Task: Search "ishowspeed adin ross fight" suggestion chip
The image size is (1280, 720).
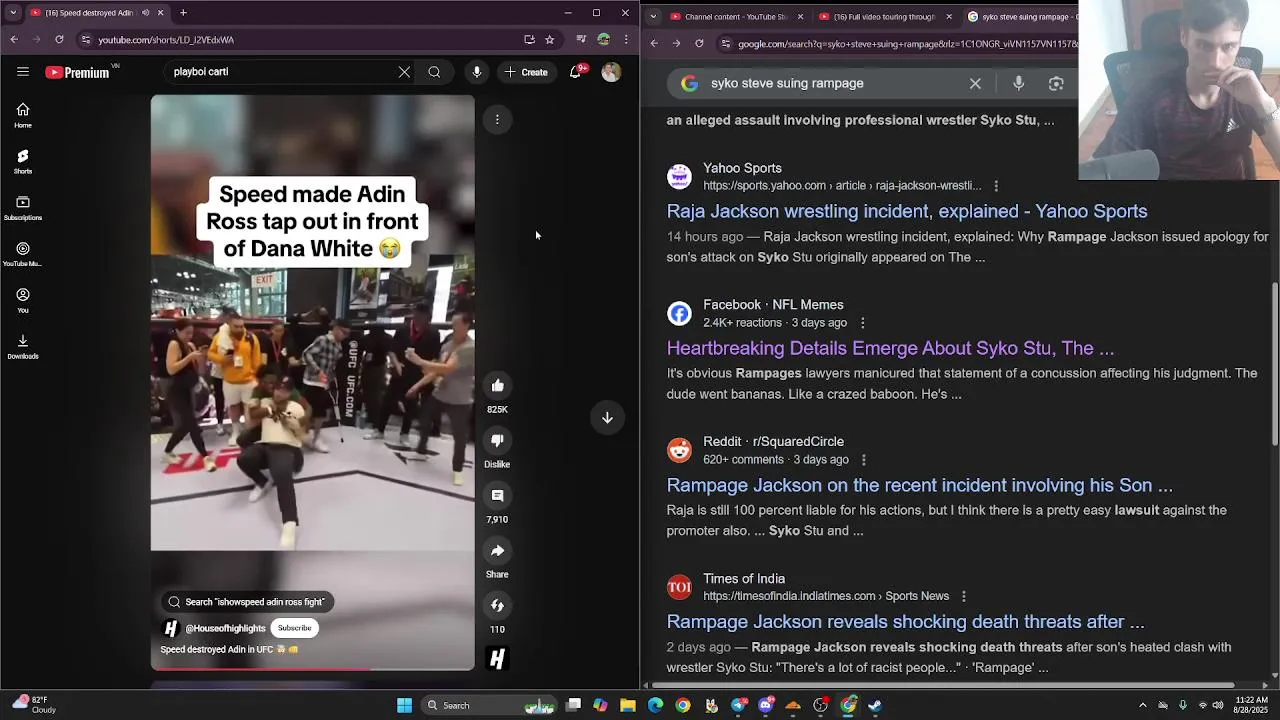Action: coord(246,602)
